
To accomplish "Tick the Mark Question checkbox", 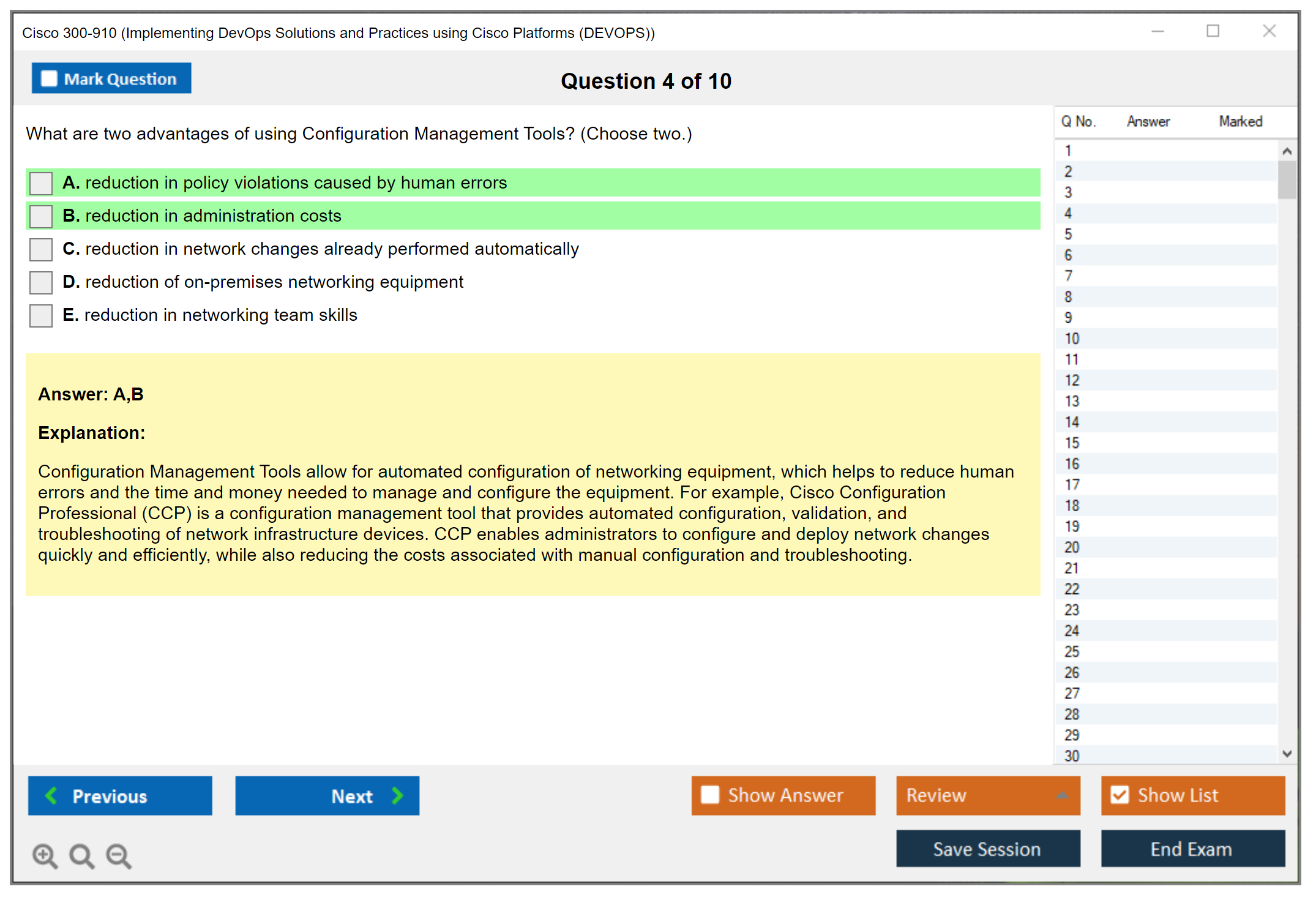I will point(49,79).
